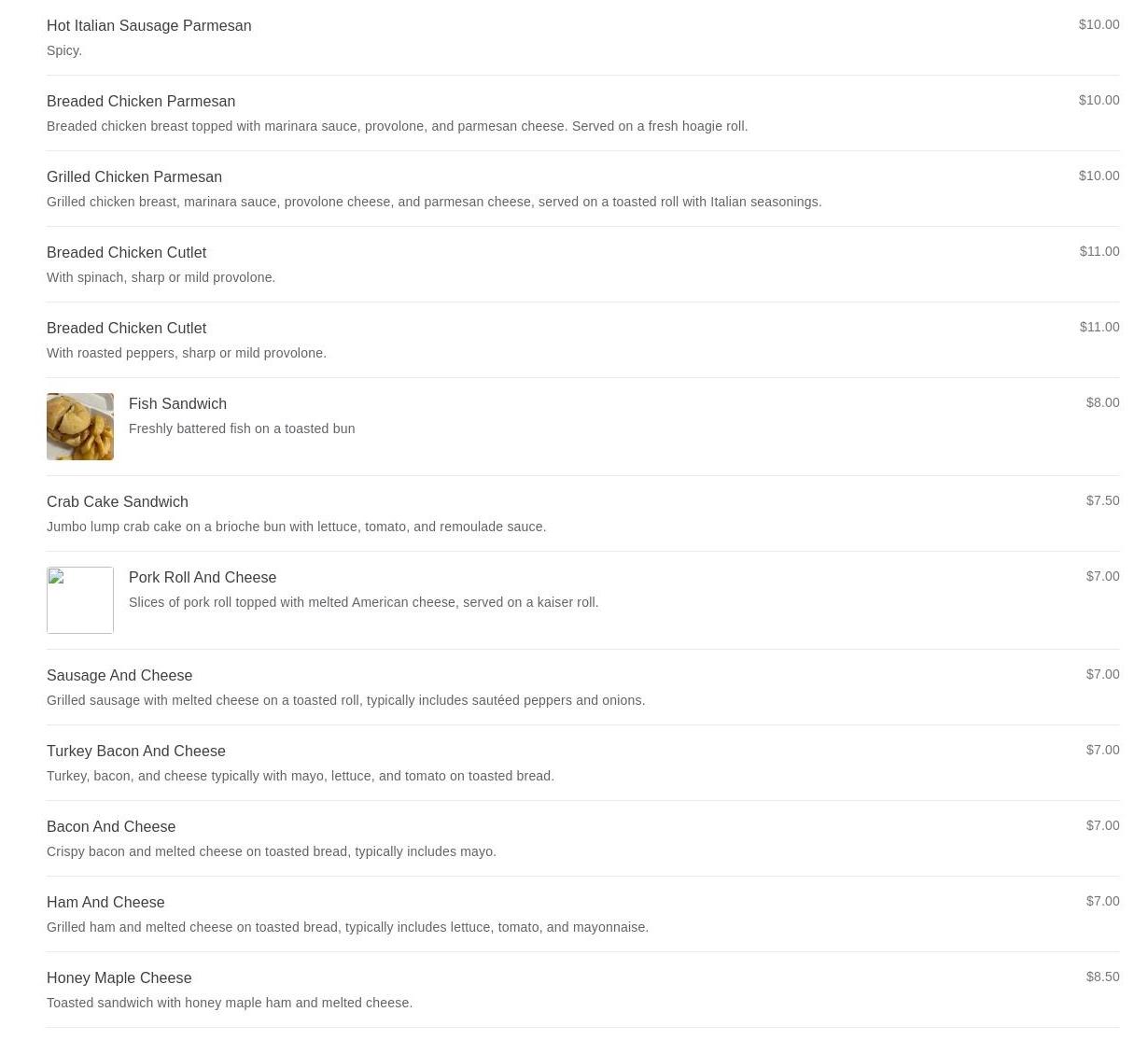Viewport: 1148px width, 1040px height.
Task: Choose Bacon And Cheese item
Action: click(x=583, y=838)
